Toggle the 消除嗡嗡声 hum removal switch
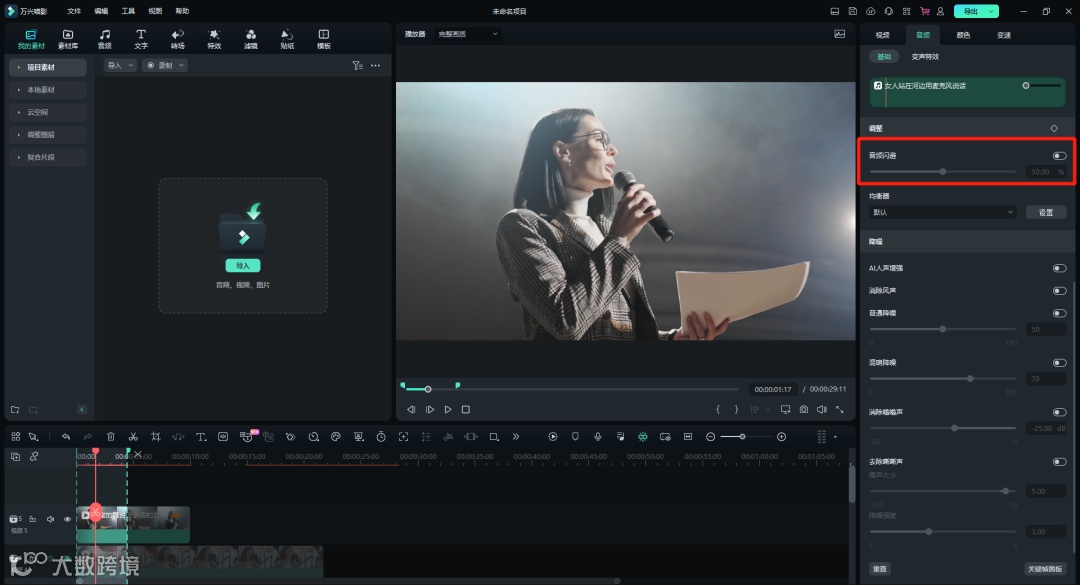Image resolution: width=1080 pixels, height=585 pixels. 1059,412
